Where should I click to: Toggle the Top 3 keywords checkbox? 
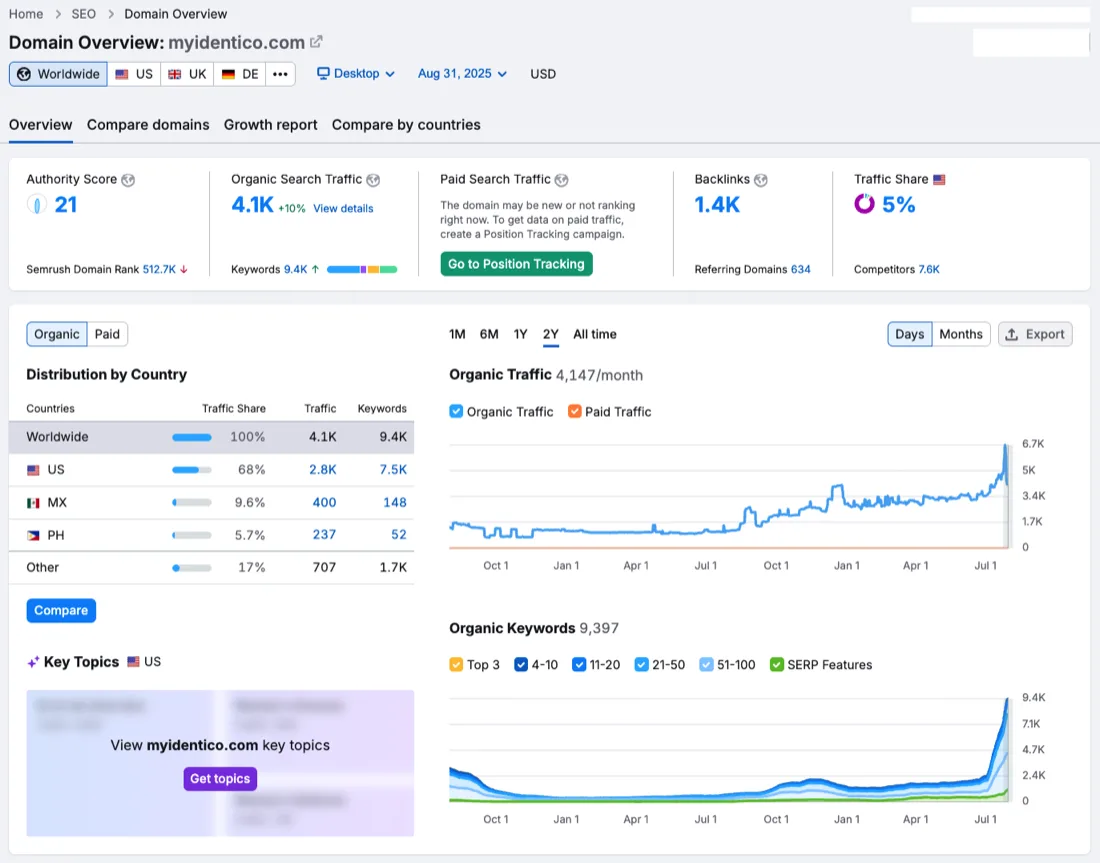pos(456,664)
